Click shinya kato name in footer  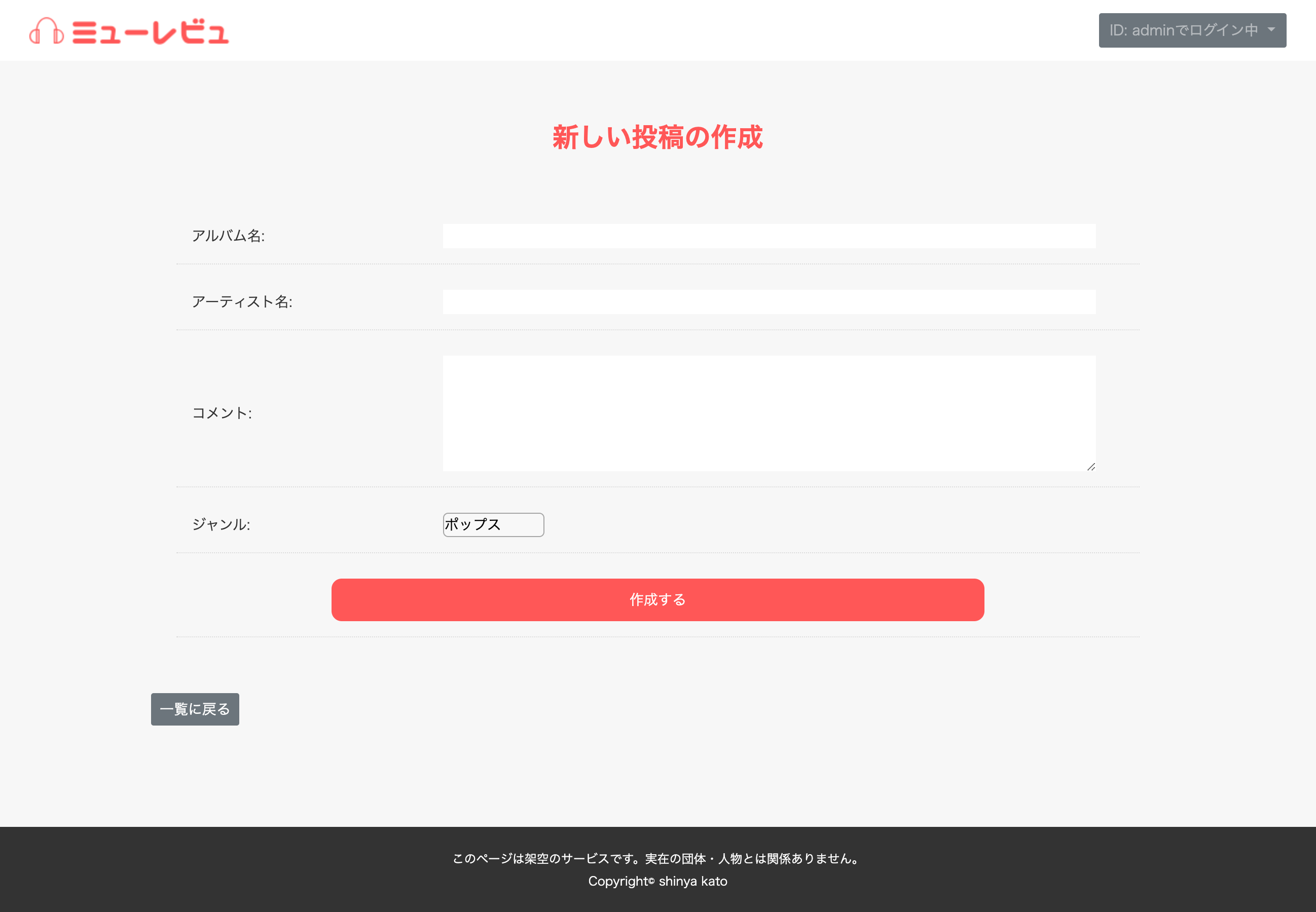pyautogui.click(x=693, y=881)
